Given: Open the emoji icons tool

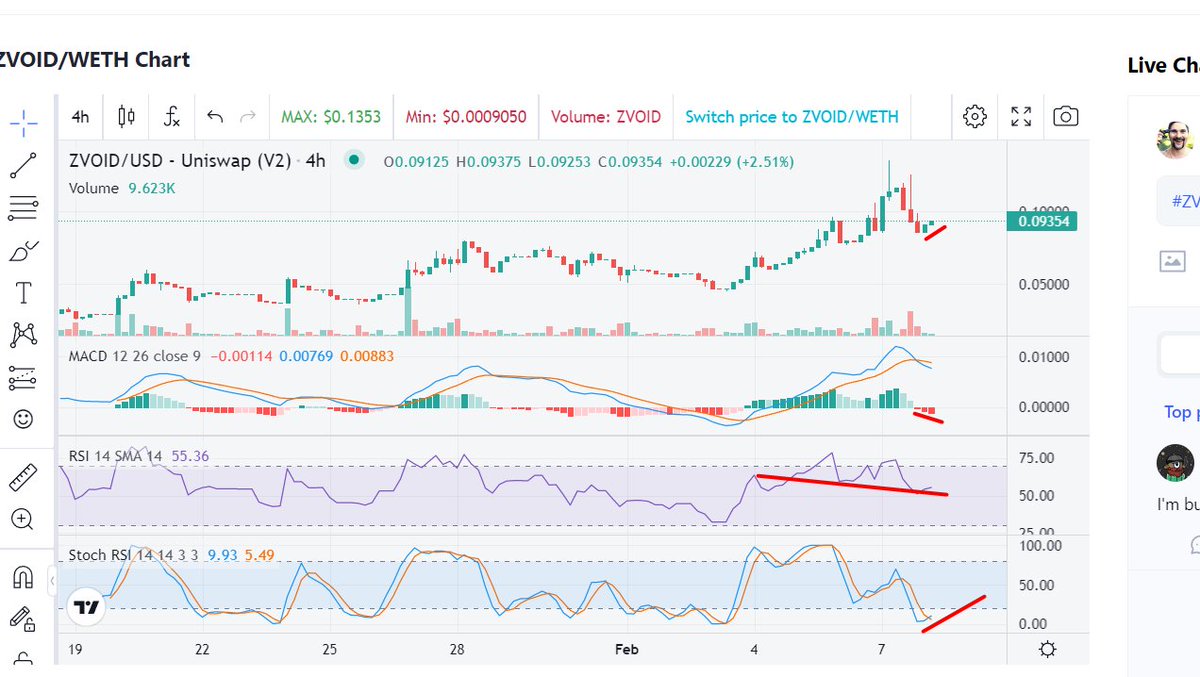Looking at the screenshot, I should pos(24,419).
